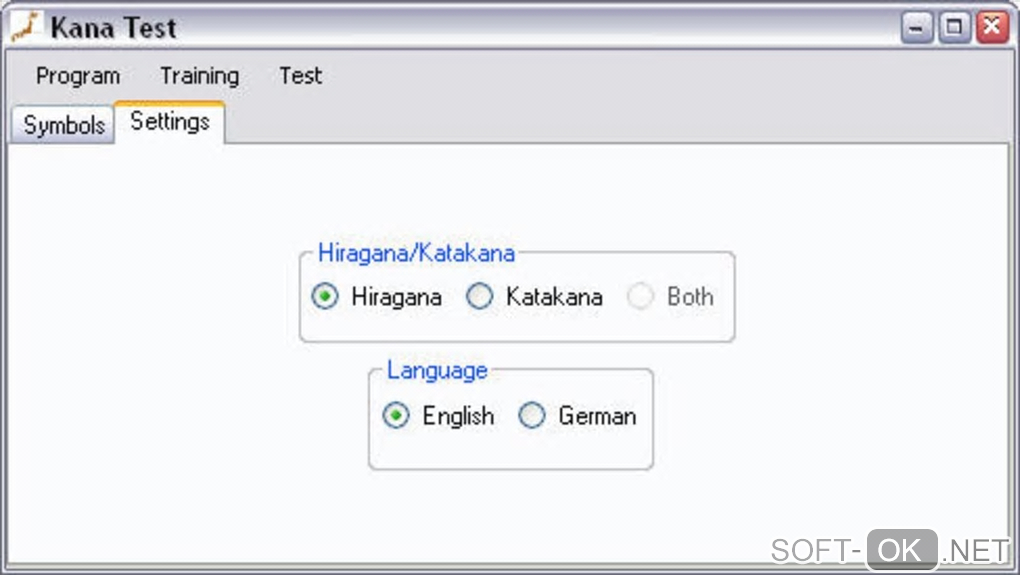Open the Program menu

(78, 76)
